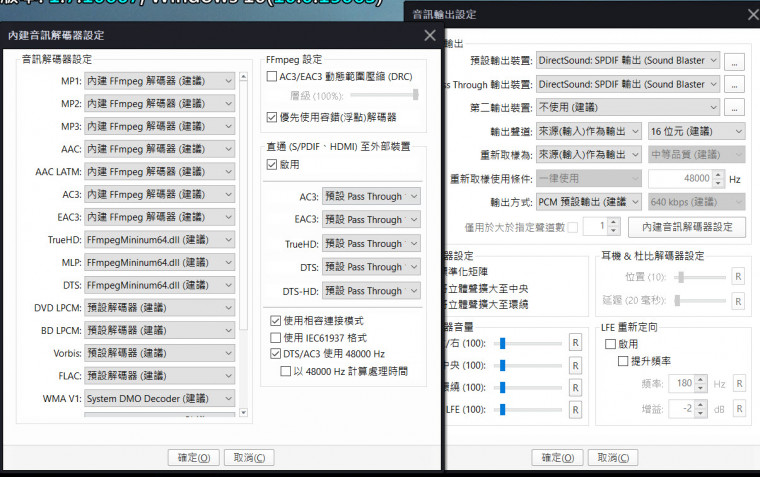The height and width of the screenshot is (477, 760).
Task: Reset the 左/右 volume with R button
Action: click(x=576, y=343)
